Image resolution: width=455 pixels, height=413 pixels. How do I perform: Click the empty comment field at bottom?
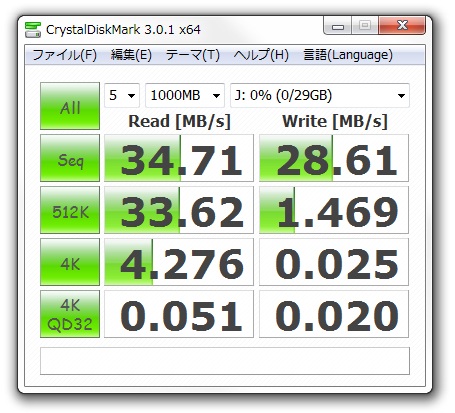tap(225, 361)
